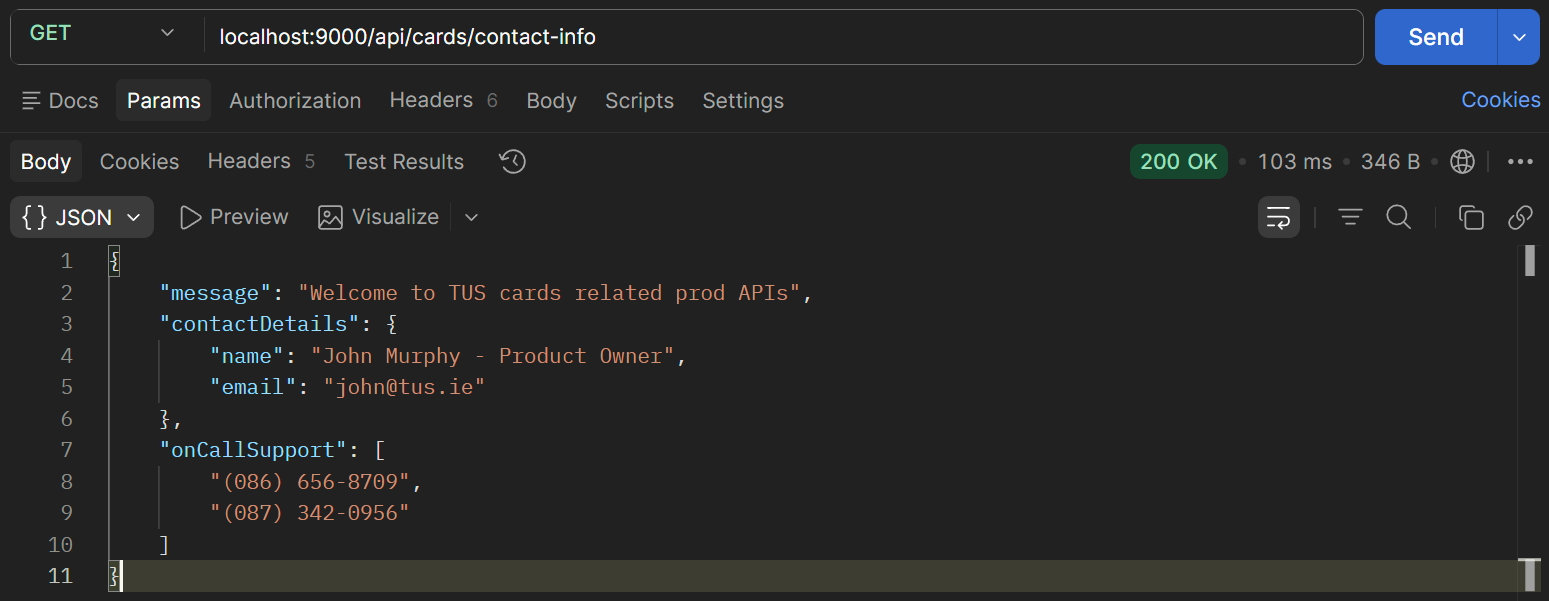Search within the response body

pyautogui.click(x=1398, y=217)
